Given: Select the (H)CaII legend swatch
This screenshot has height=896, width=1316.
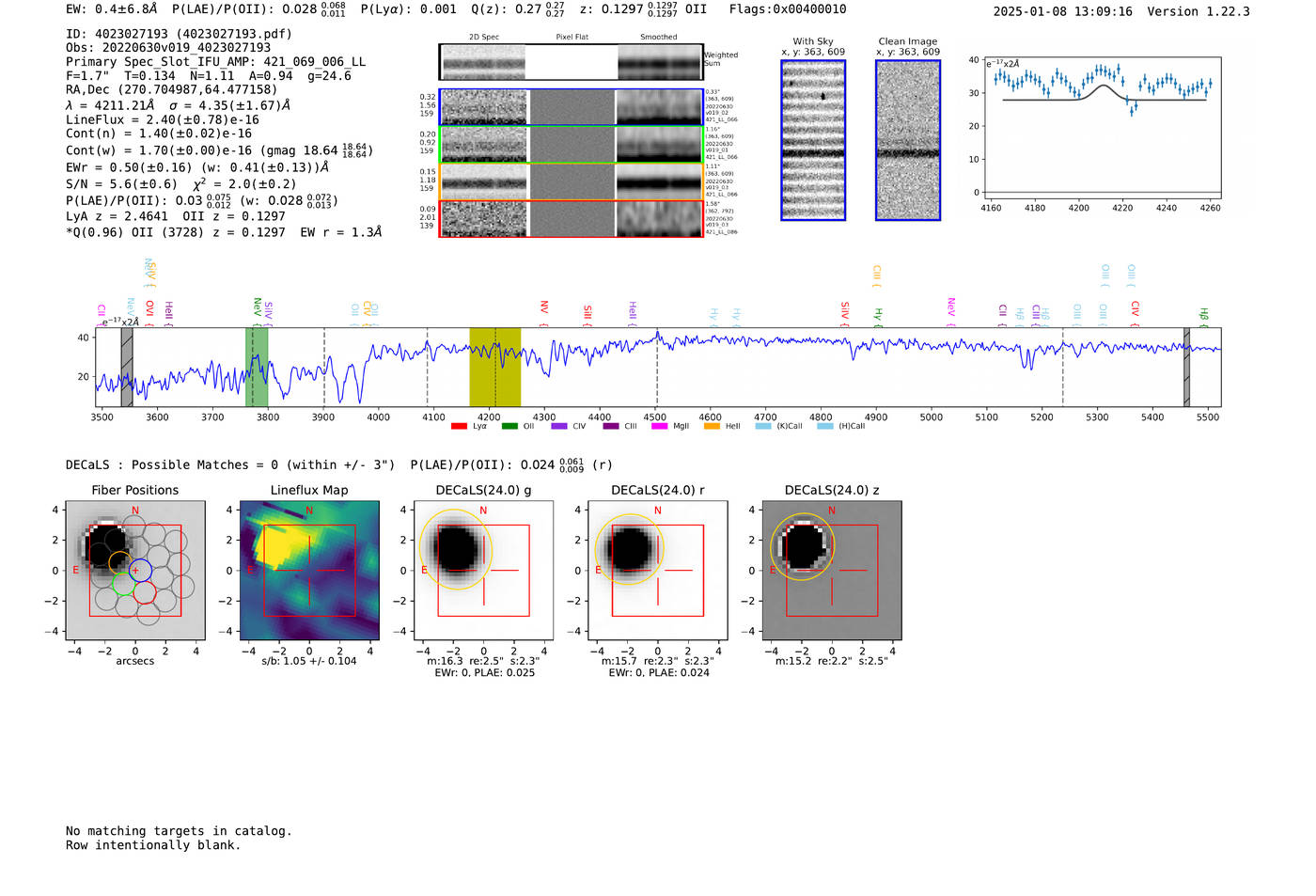Looking at the screenshot, I should tap(825, 427).
